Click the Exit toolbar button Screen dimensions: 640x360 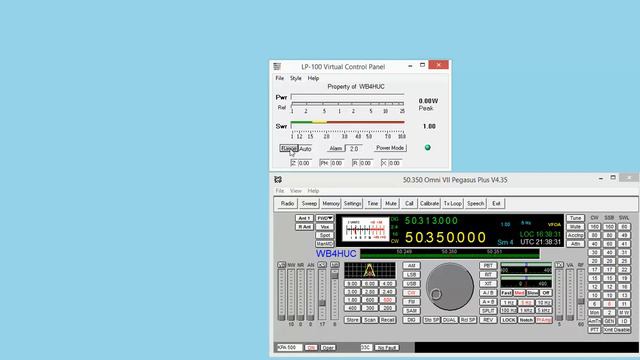[496, 203]
